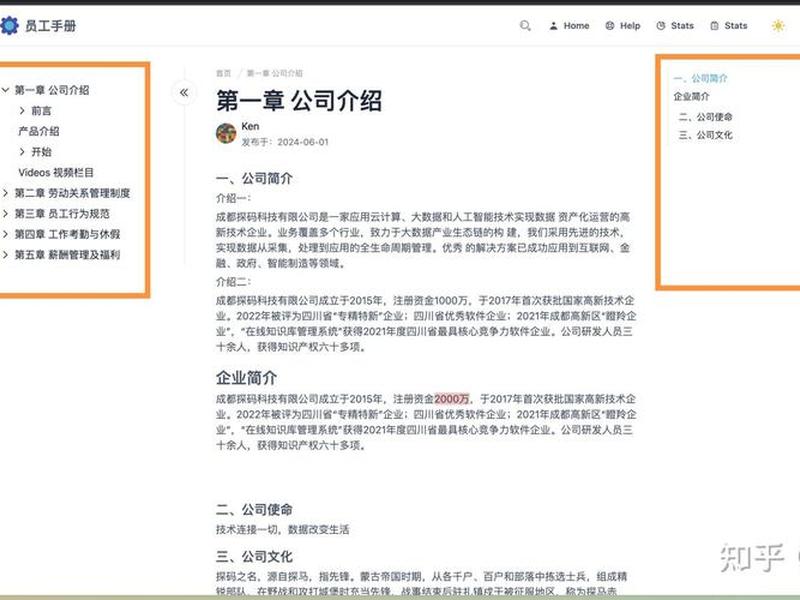Viewport: 800px width, 600px height.
Task: Click the 第一章 公司介绍 breadcrumb
Action: point(274,73)
